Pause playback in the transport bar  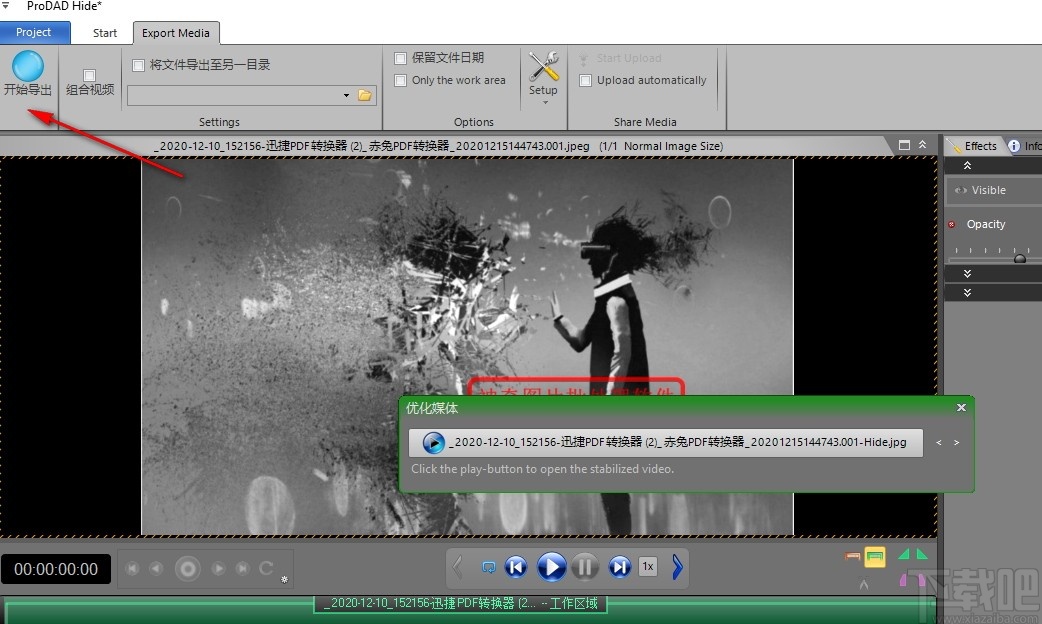tap(585, 567)
